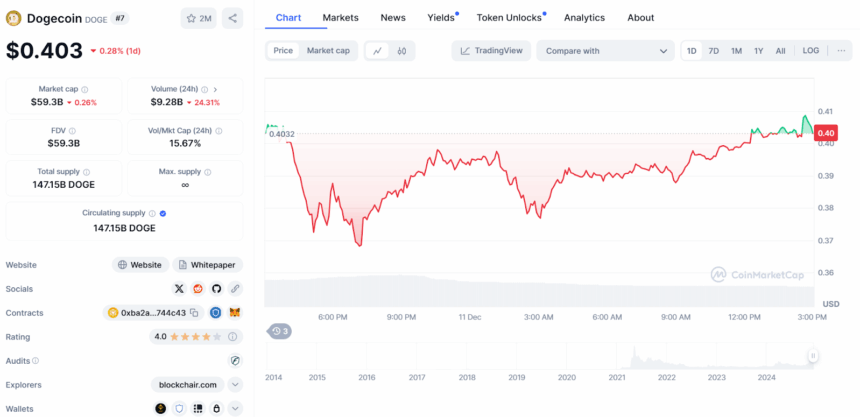
Task: Expand the Explorers dropdown chevron
Action: click(235, 385)
